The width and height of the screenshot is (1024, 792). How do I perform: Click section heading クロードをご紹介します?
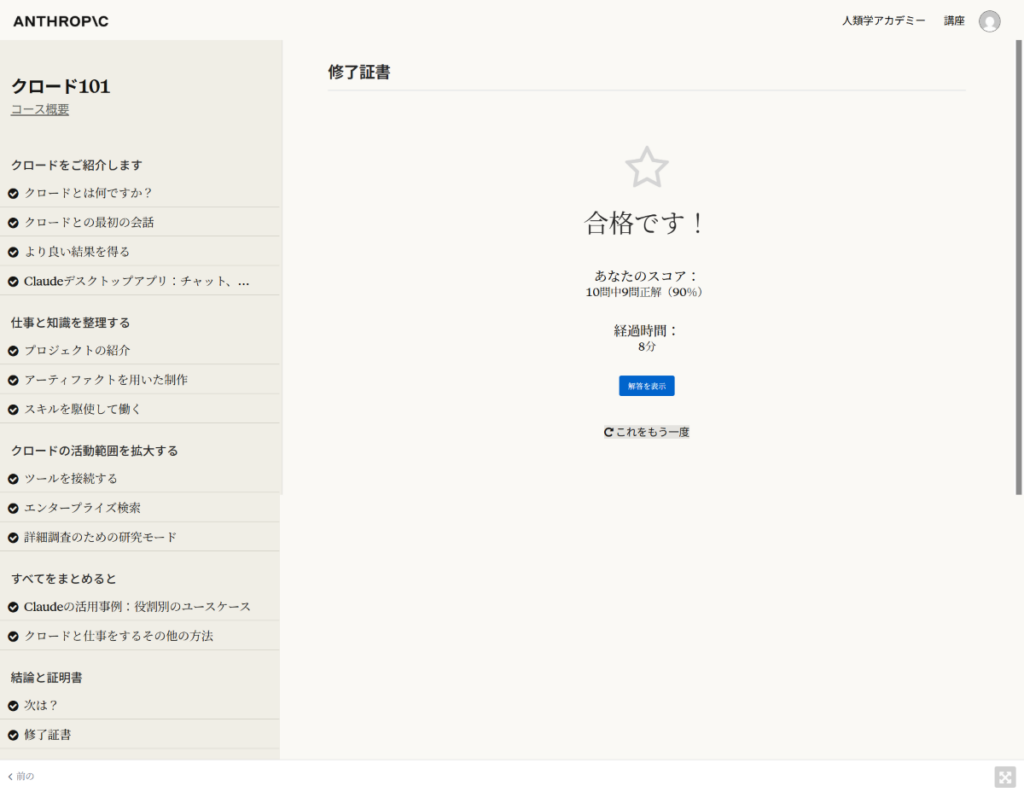coord(76,165)
